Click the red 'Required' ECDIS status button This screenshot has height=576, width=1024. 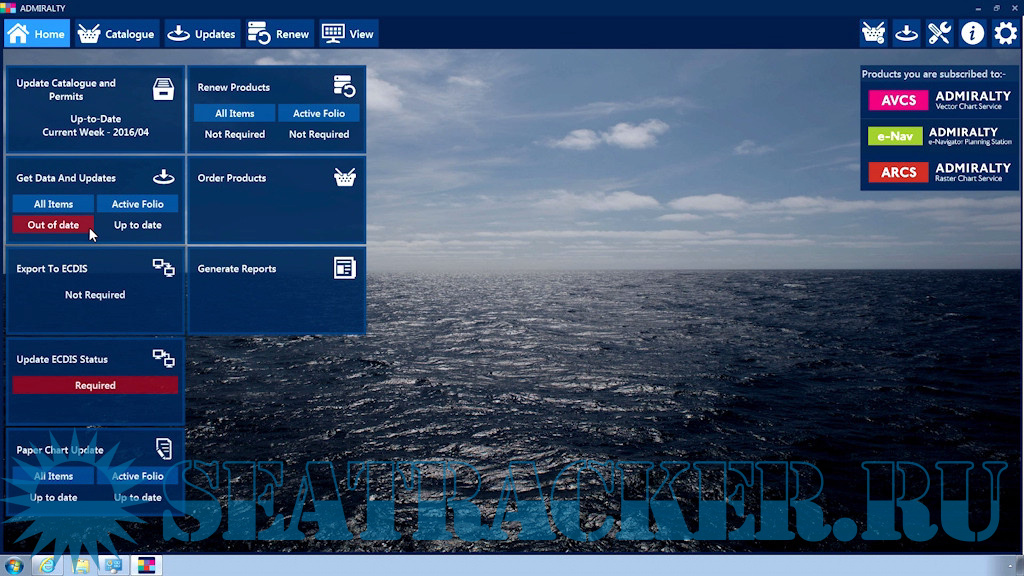95,385
